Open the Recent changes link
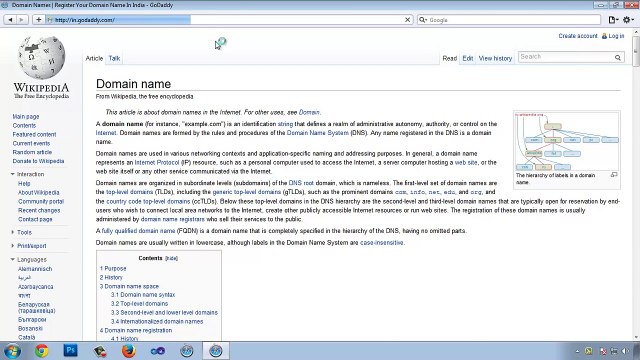 click(39, 210)
